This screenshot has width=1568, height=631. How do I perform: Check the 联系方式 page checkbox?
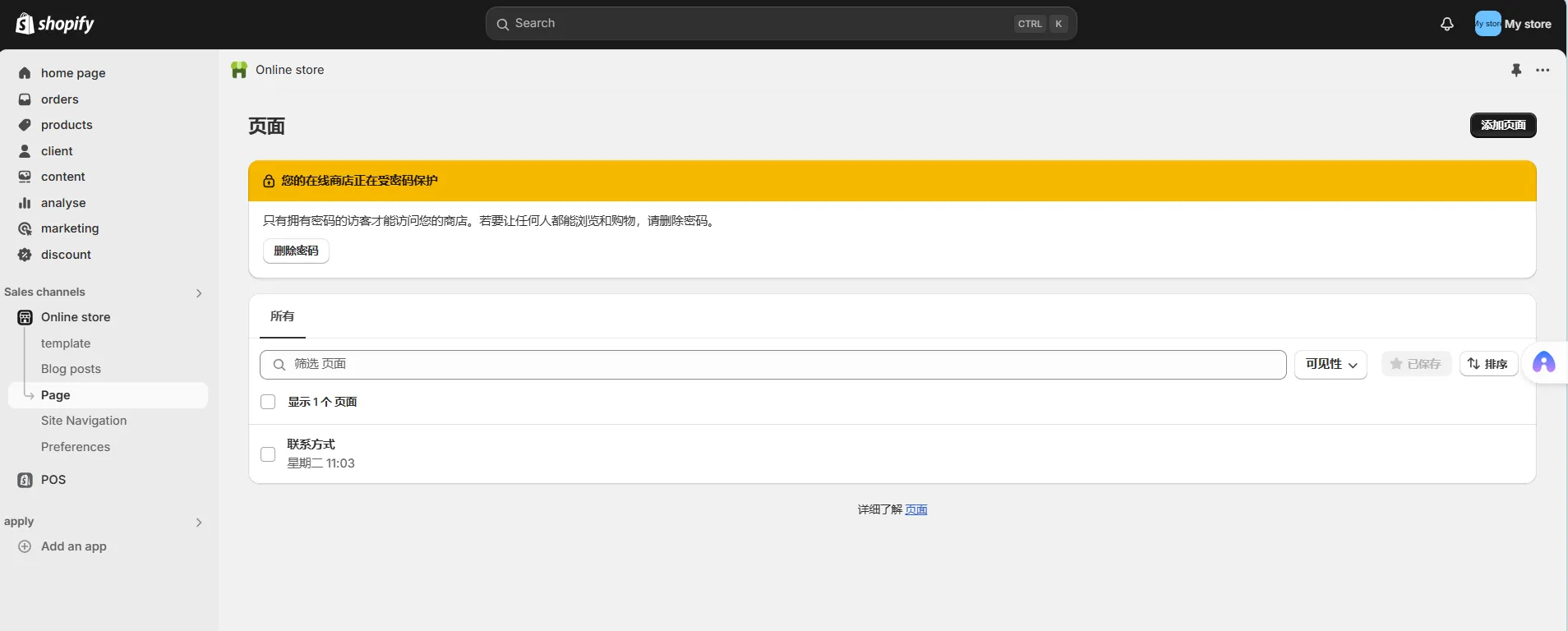[268, 454]
